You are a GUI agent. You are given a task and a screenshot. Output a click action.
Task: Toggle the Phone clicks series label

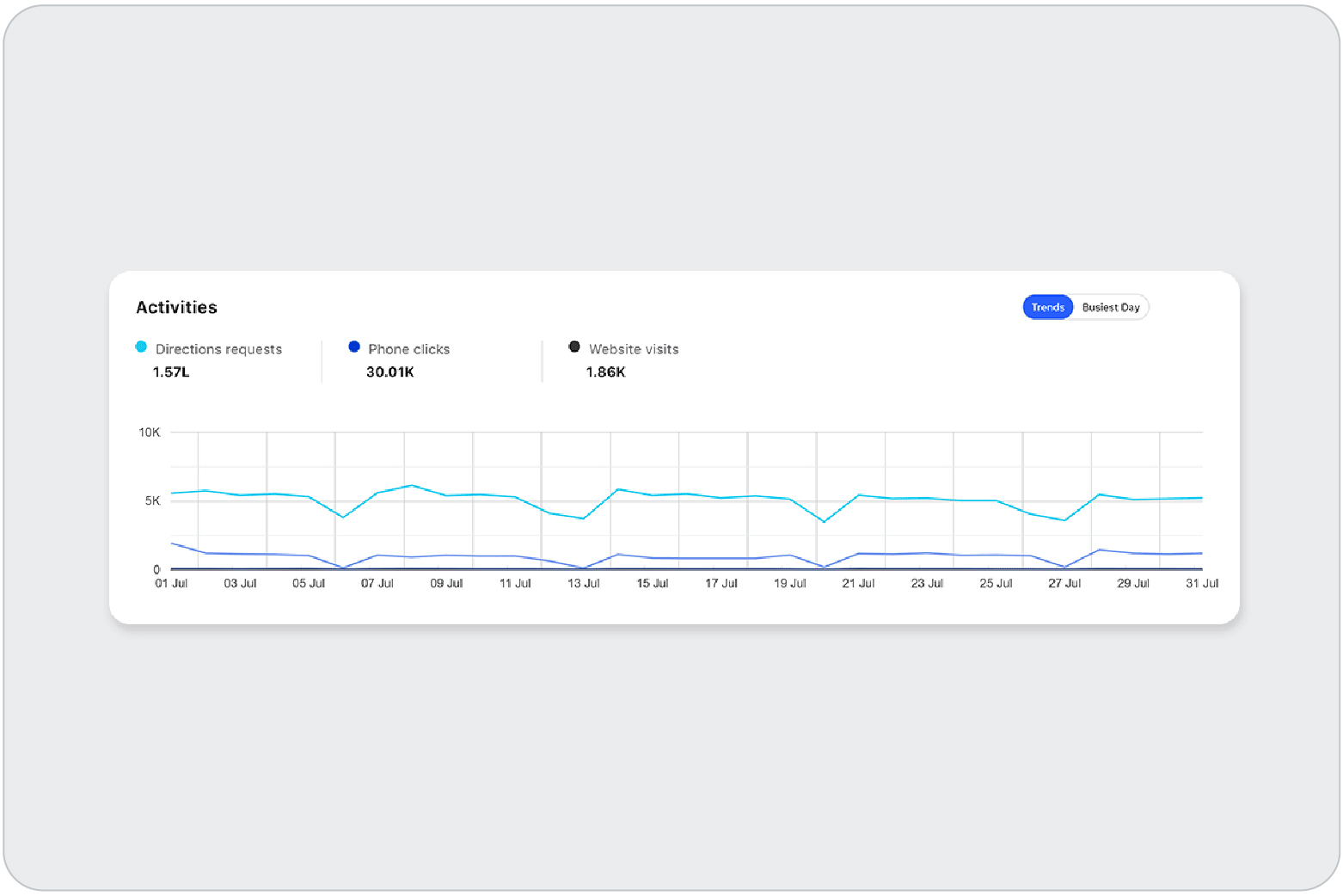[408, 349]
